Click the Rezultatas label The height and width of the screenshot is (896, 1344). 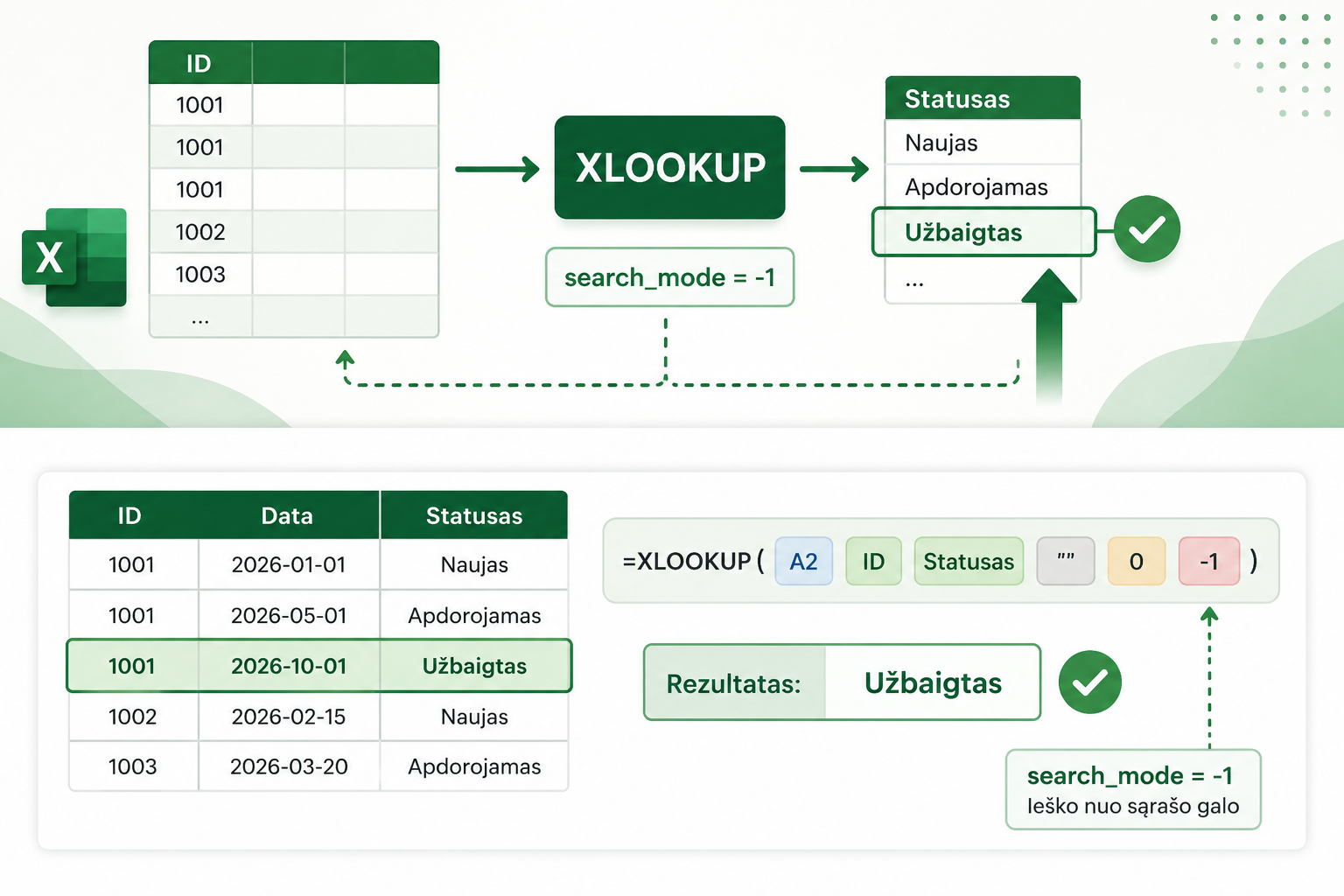click(733, 683)
